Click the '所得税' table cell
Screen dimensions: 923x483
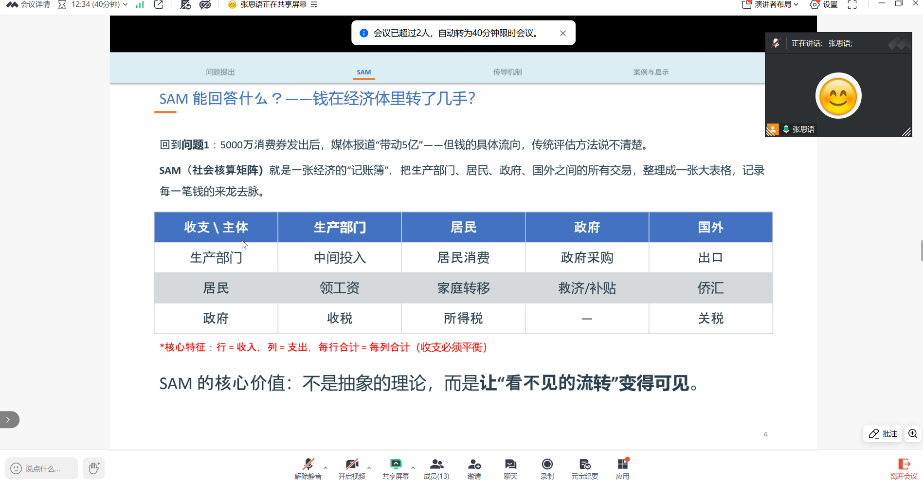click(x=463, y=318)
